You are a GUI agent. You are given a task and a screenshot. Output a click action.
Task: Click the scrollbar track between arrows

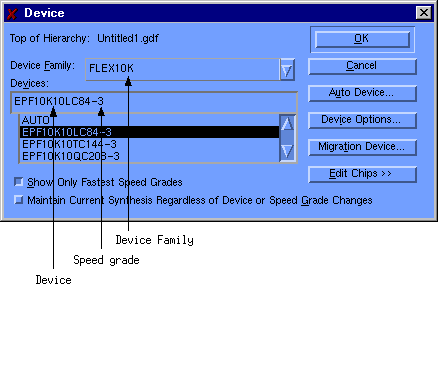(x=287, y=138)
